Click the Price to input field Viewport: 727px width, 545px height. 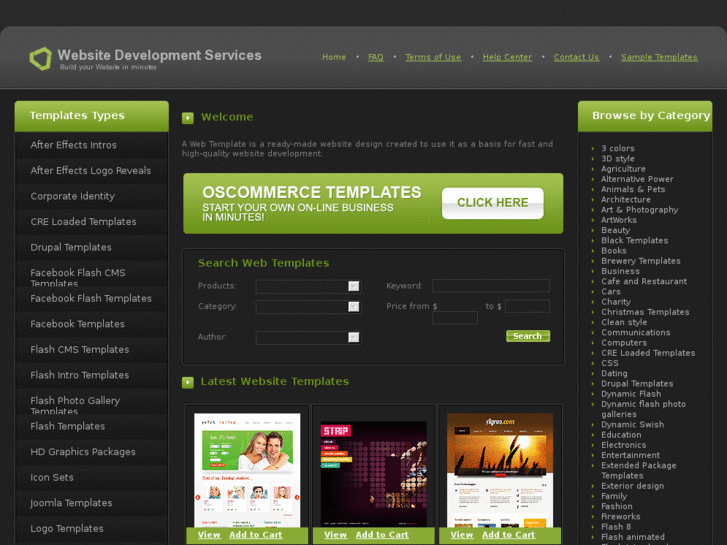point(528,306)
